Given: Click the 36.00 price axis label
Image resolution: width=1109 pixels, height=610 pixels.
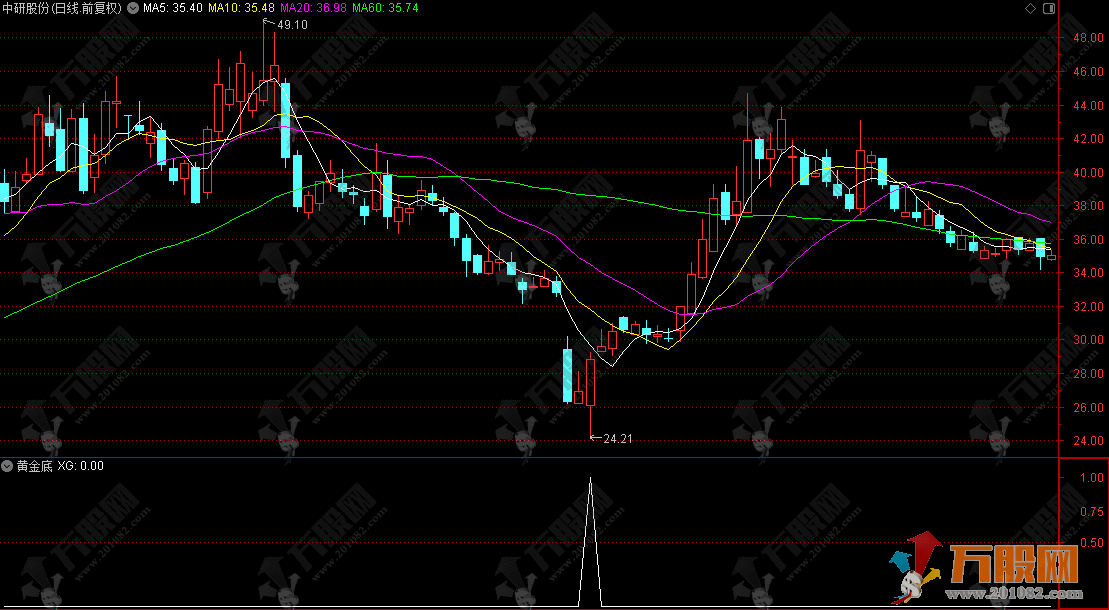Looking at the screenshot, I should coord(1088,239).
